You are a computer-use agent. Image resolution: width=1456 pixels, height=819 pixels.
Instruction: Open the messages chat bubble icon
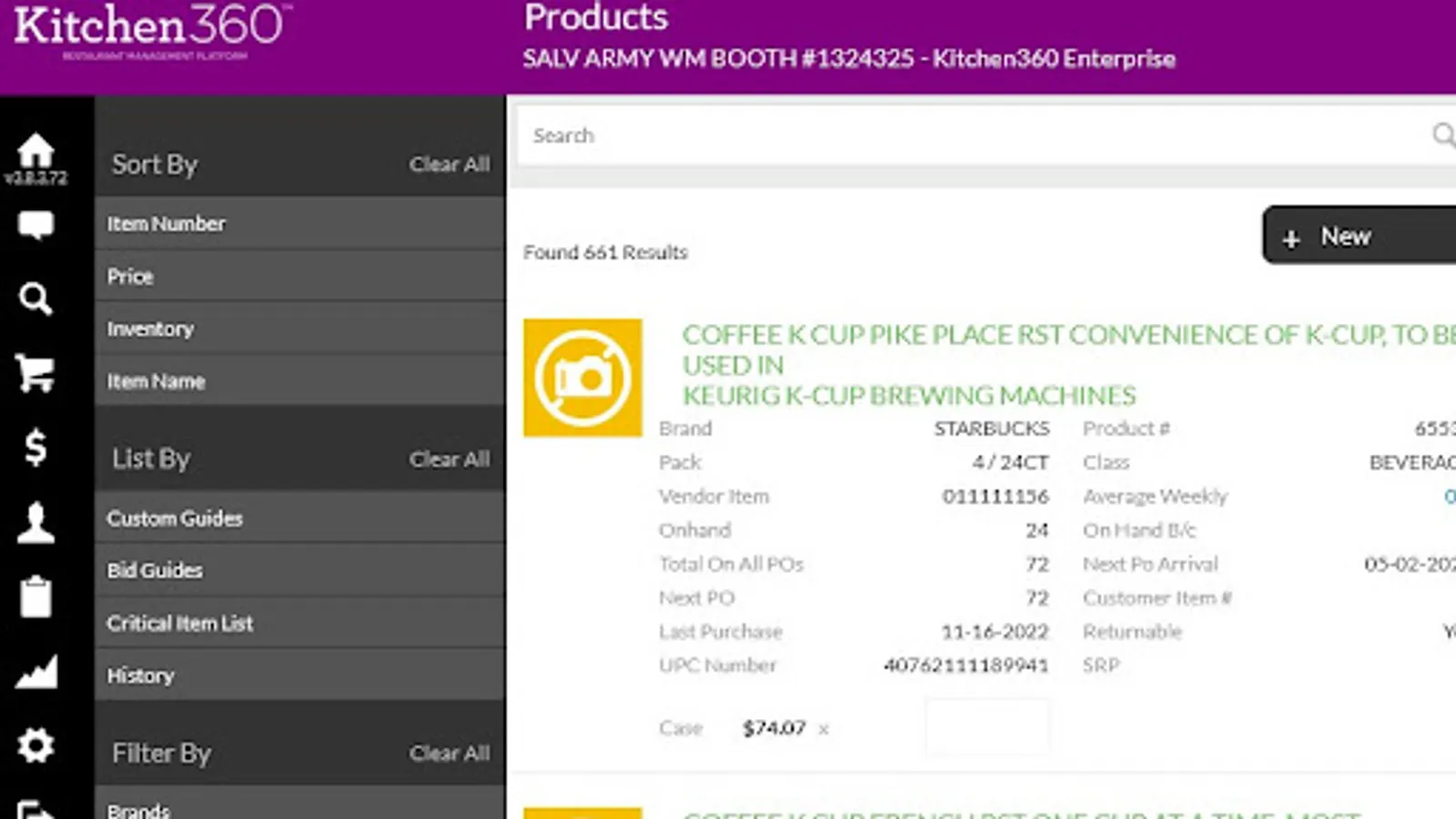pyautogui.click(x=35, y=225)
